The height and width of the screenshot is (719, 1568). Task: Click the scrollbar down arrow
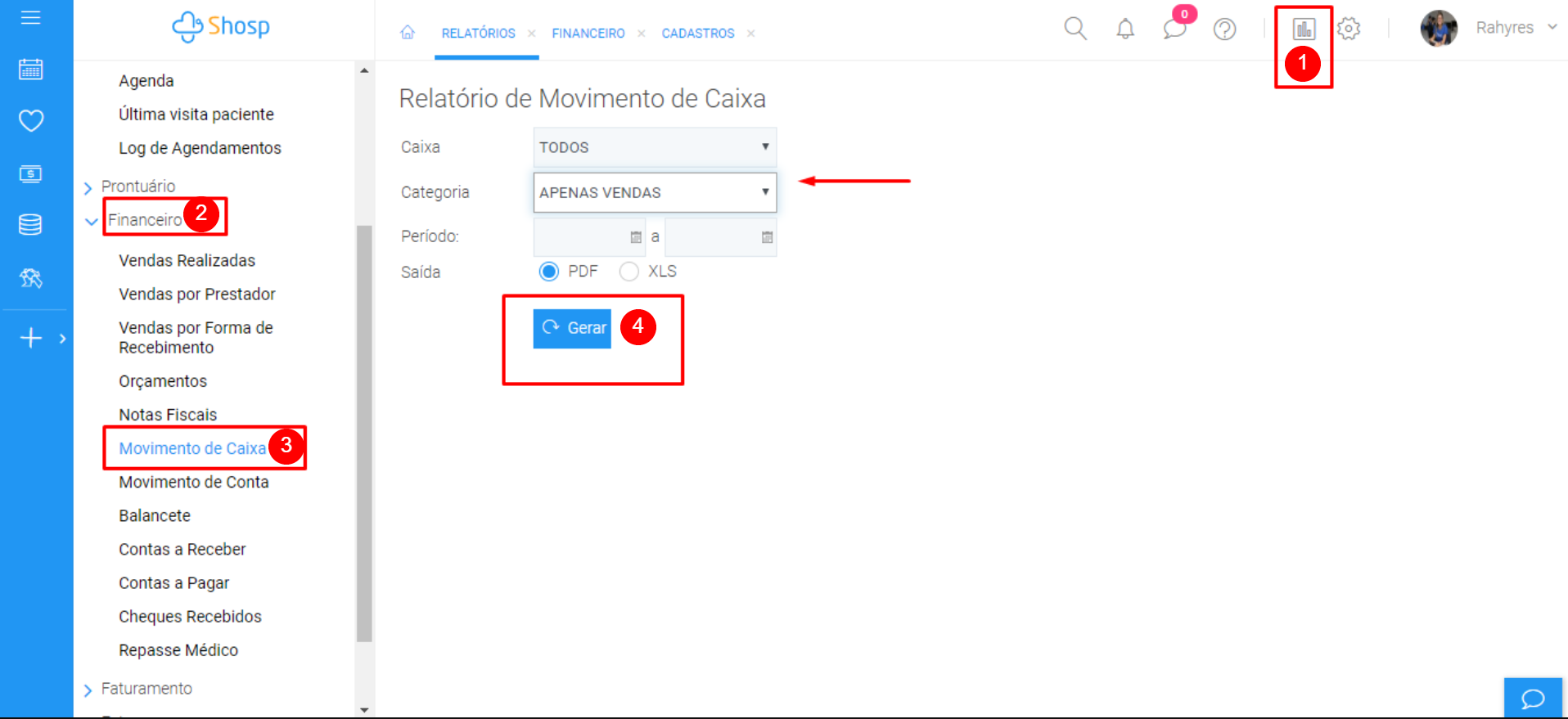click(x=364, y=711)
